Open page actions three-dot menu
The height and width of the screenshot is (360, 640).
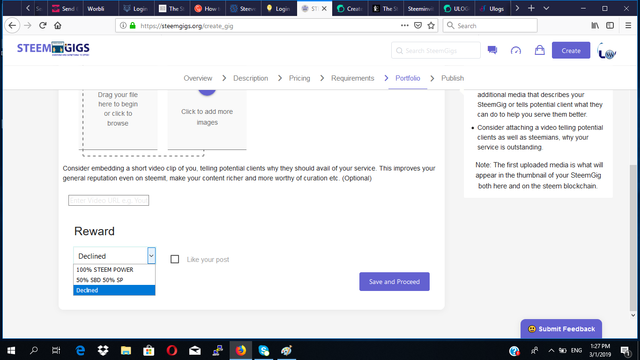[x=404, y=25]
